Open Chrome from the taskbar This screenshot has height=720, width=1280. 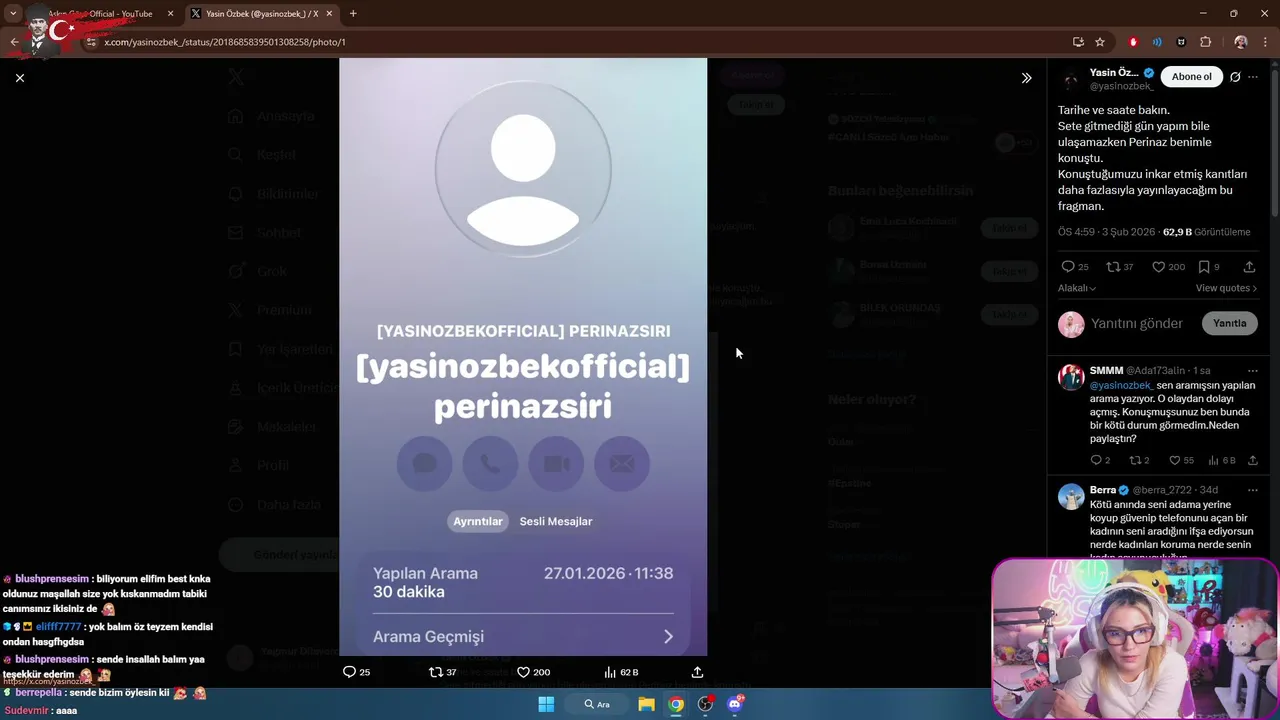point(676,704)
